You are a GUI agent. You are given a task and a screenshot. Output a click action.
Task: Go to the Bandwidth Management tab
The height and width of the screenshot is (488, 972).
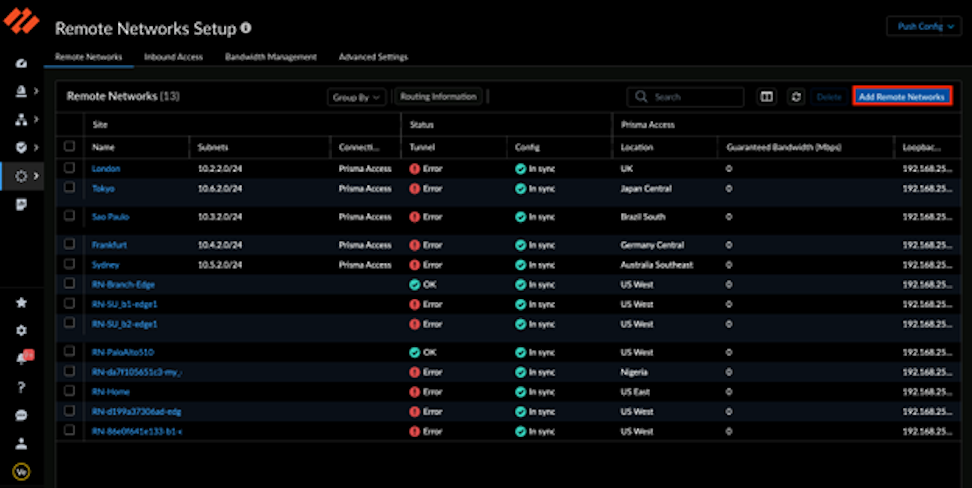(271, 57)
